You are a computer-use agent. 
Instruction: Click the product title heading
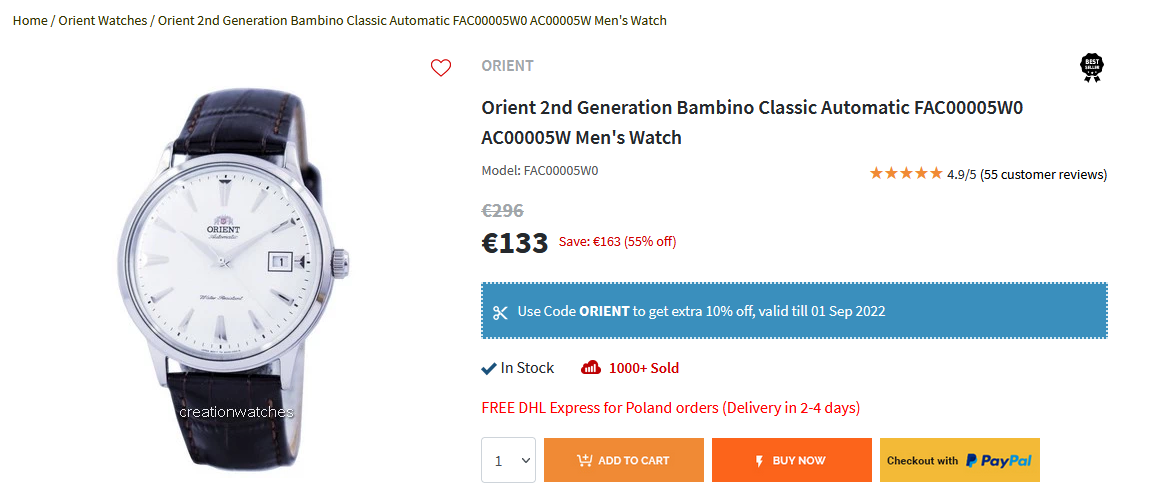[751, 122]
